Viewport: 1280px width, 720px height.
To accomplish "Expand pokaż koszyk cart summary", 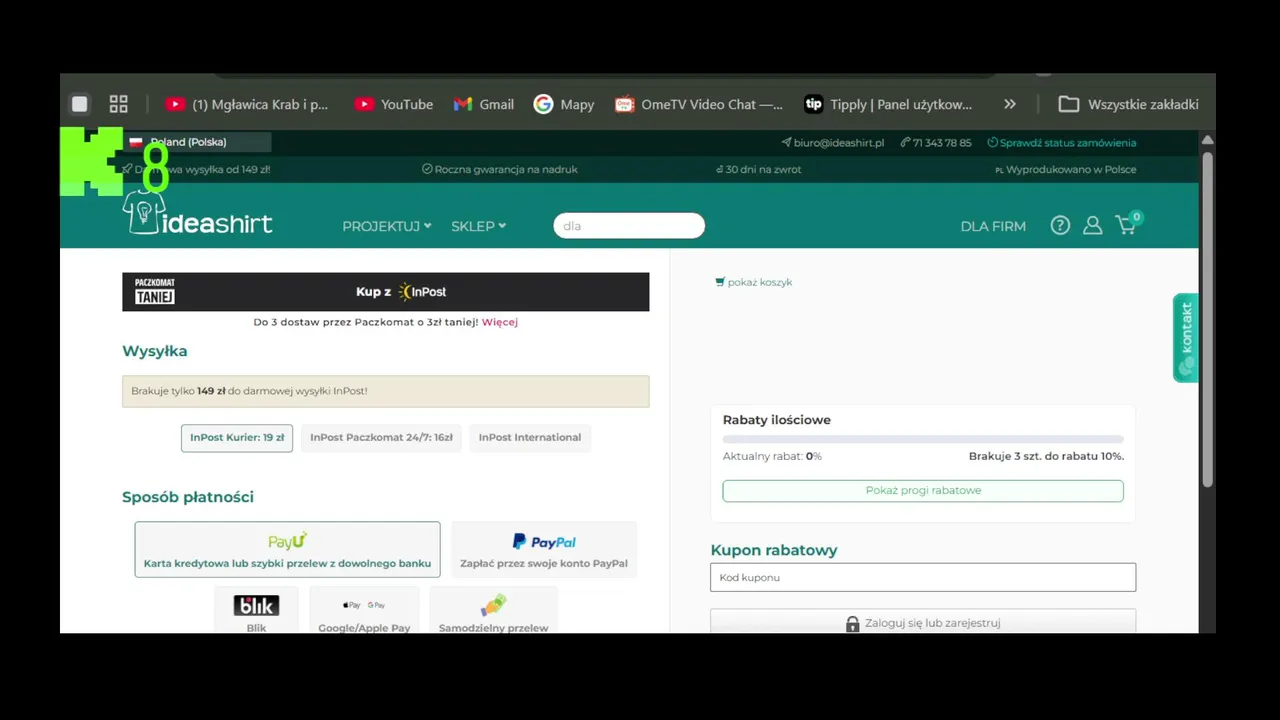I will click(x=754, y=282).
